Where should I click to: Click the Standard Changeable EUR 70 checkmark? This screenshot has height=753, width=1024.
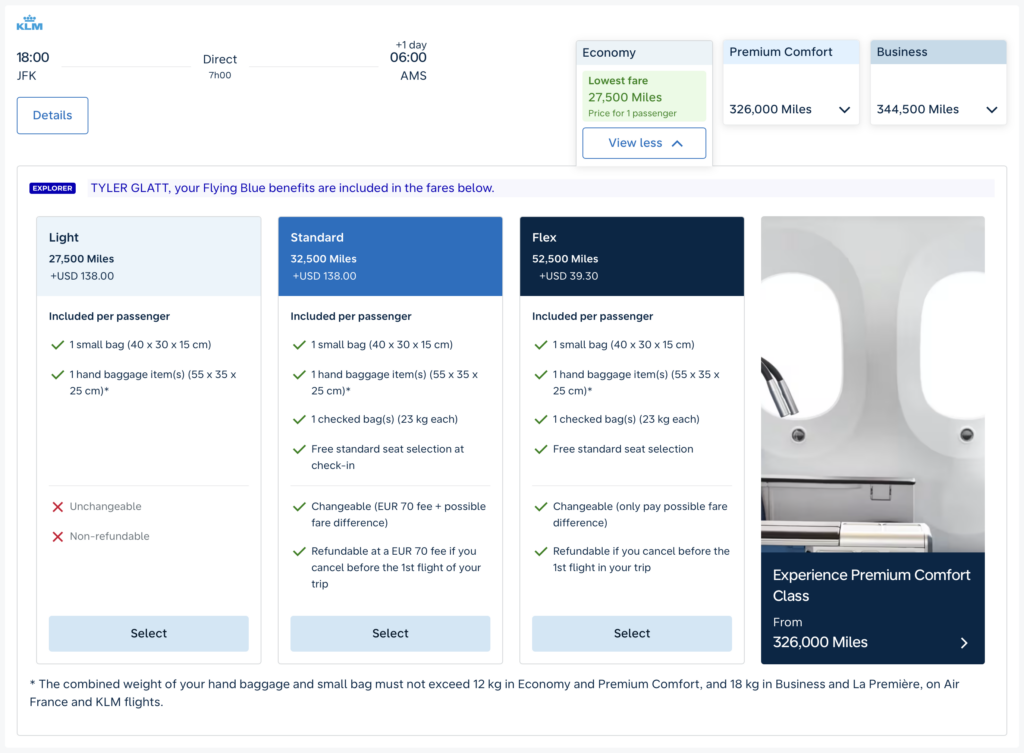(x=299, y=507)
